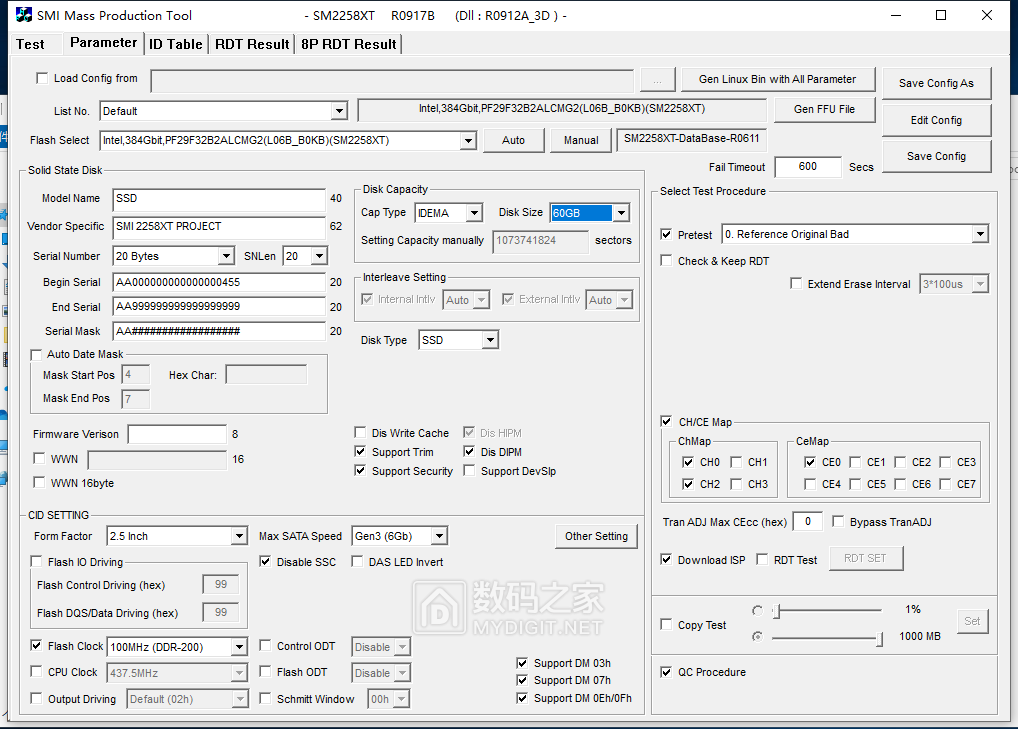Click the Model Name input field

pos(219,199)
